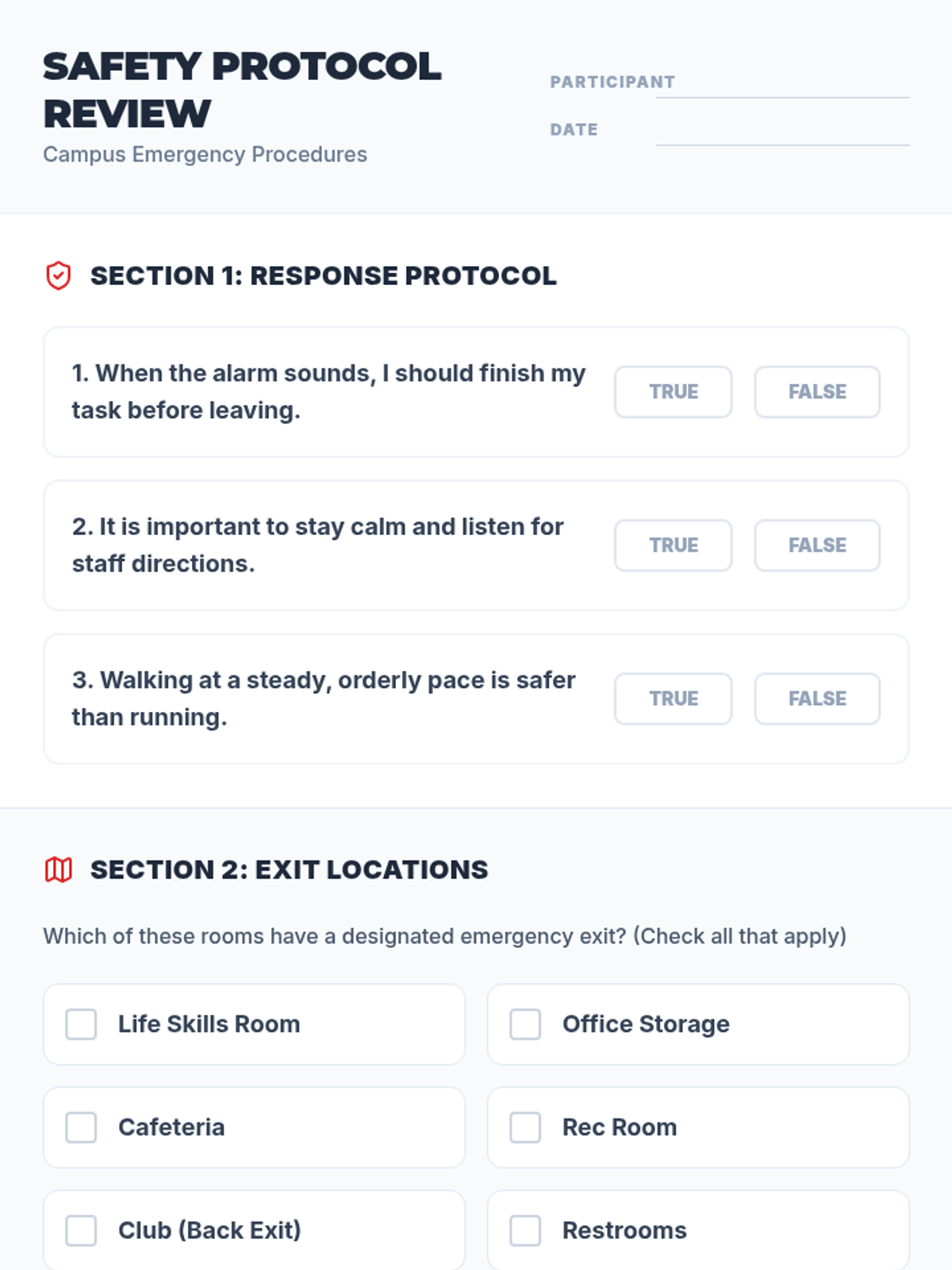952x1270 pixels.
Task: Tick the Restrooms checkbox
Action: click(x=525, y=1230)
